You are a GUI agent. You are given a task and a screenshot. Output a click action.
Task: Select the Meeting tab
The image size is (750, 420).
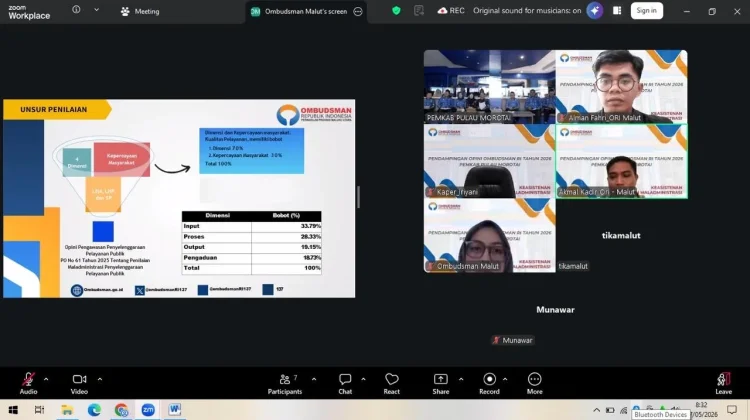(x=140, y=11)
